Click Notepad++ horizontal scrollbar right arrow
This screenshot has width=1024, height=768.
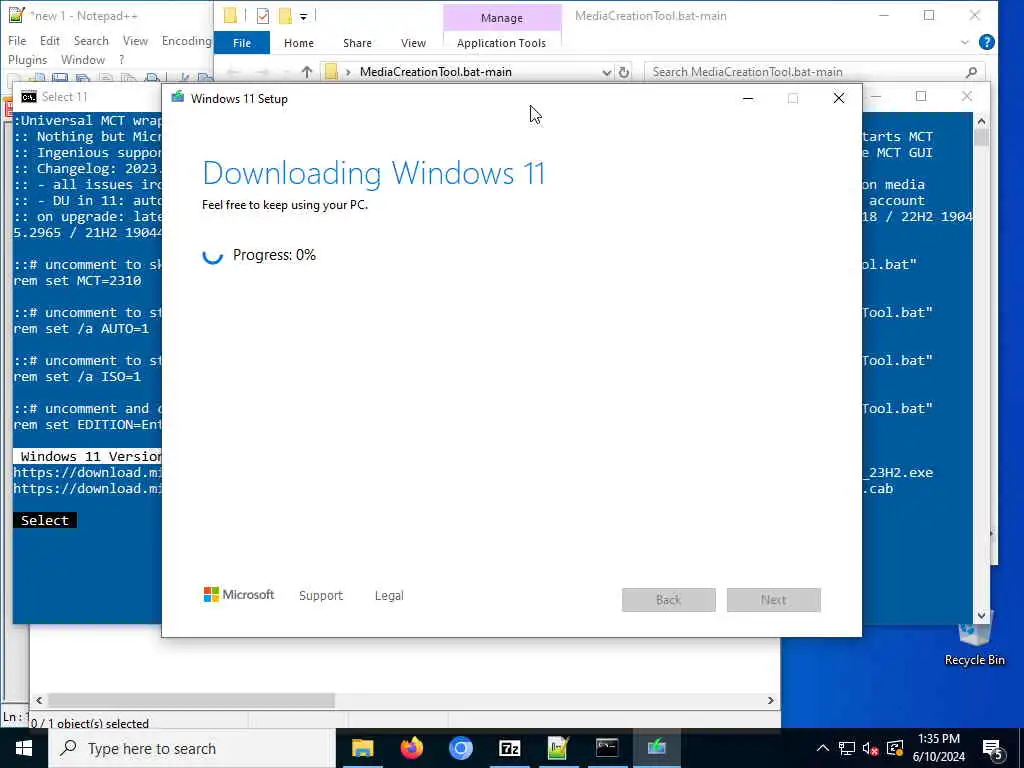click(771, 700)
